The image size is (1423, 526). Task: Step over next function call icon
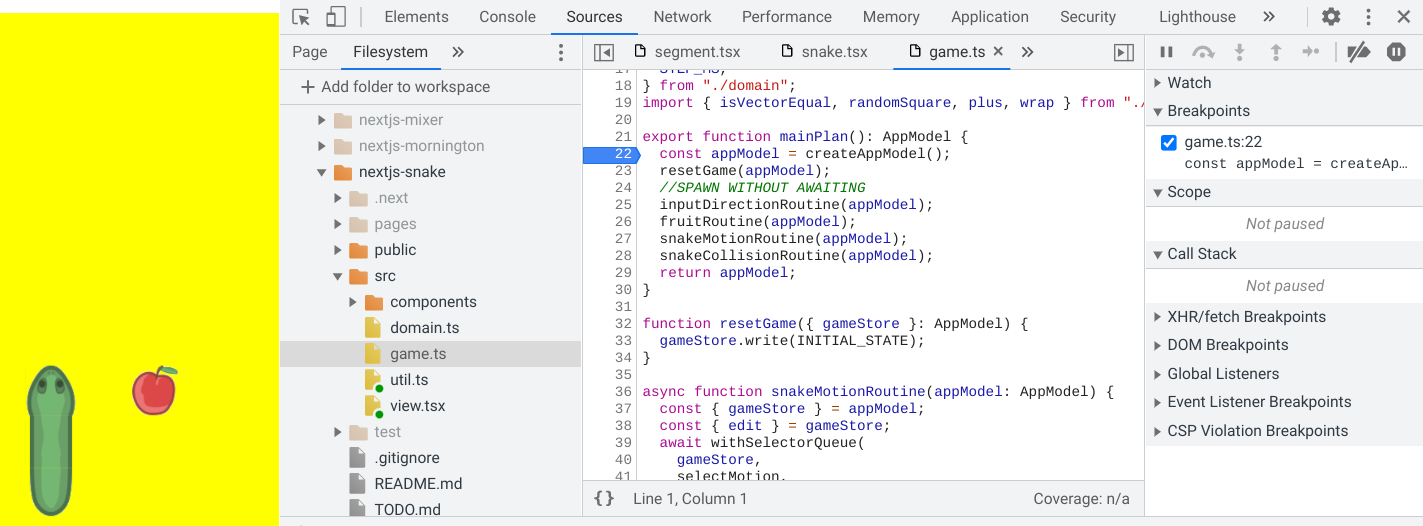(1203, 52)
